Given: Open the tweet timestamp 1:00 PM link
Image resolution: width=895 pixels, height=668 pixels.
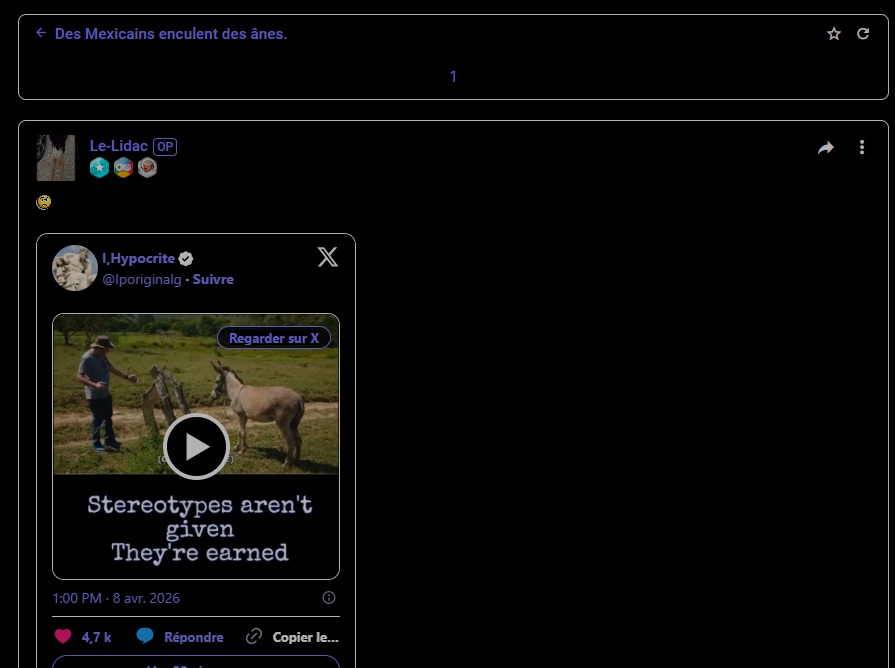Looking at the screenshot, I should coord(116,598).
